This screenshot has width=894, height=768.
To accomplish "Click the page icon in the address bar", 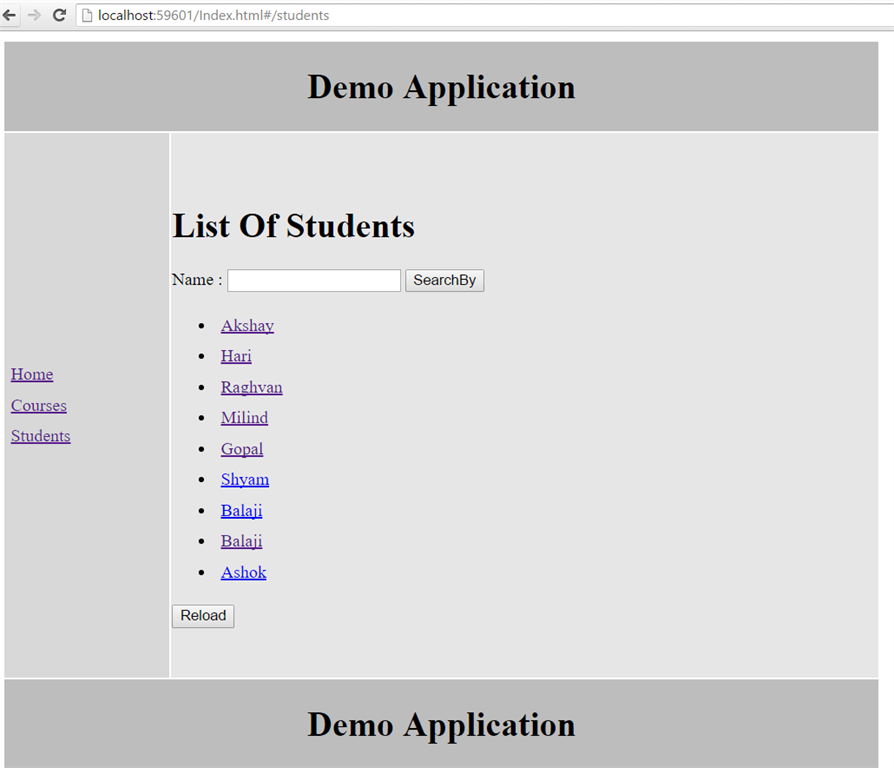I will 87,15.
